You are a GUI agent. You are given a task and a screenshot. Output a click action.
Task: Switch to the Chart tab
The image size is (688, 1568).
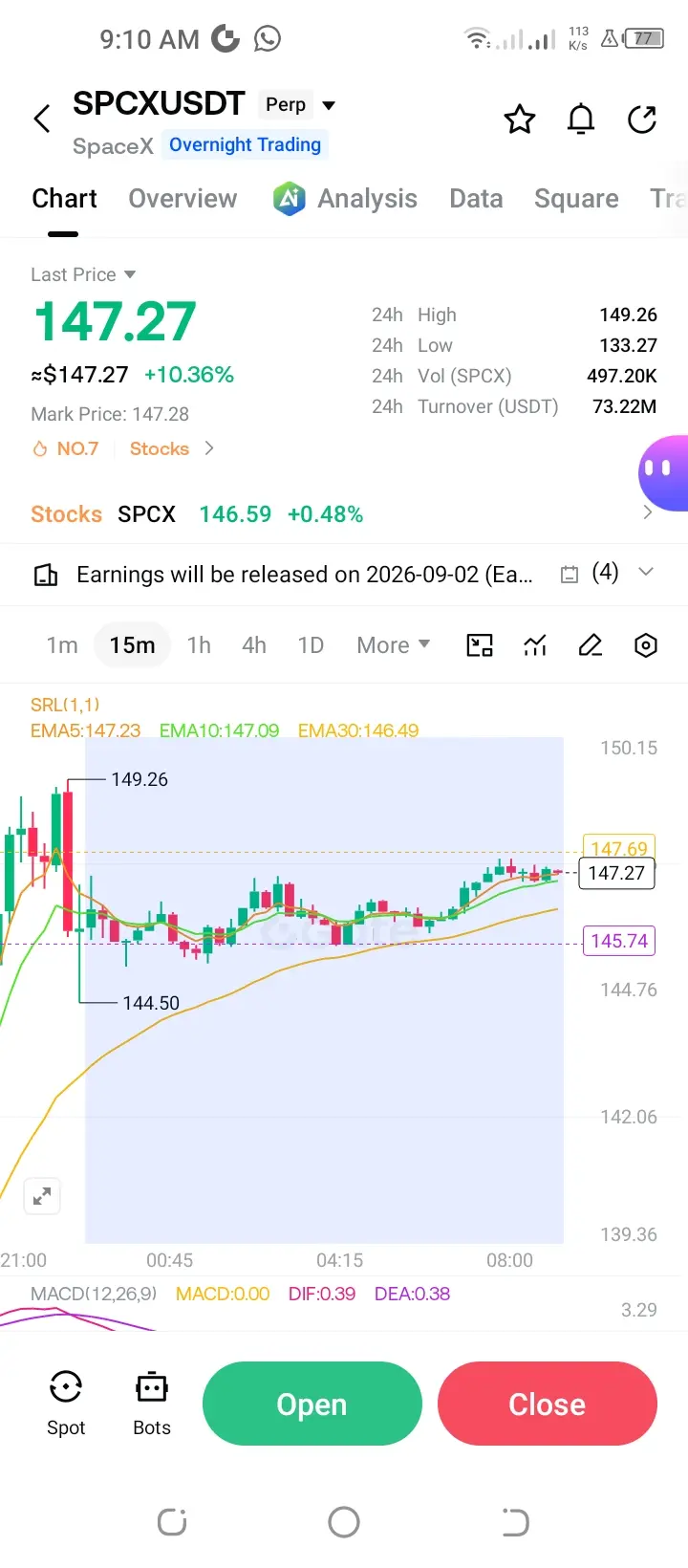coord(64,199)
